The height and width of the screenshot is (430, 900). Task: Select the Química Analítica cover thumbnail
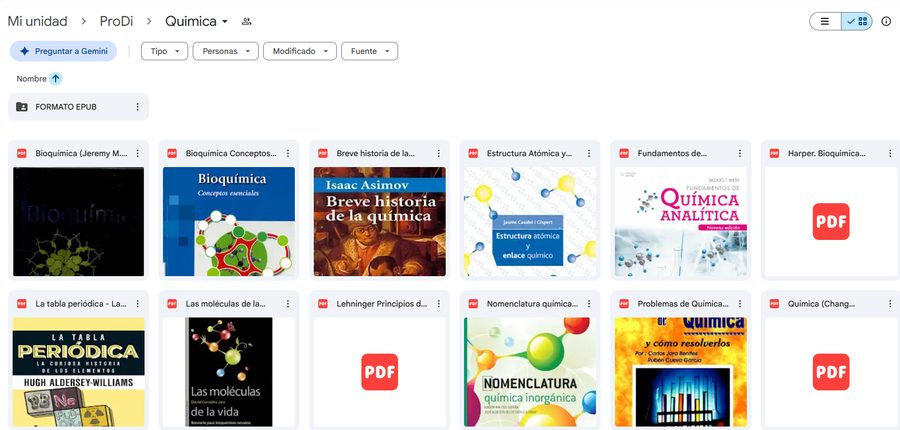(681, 222)
